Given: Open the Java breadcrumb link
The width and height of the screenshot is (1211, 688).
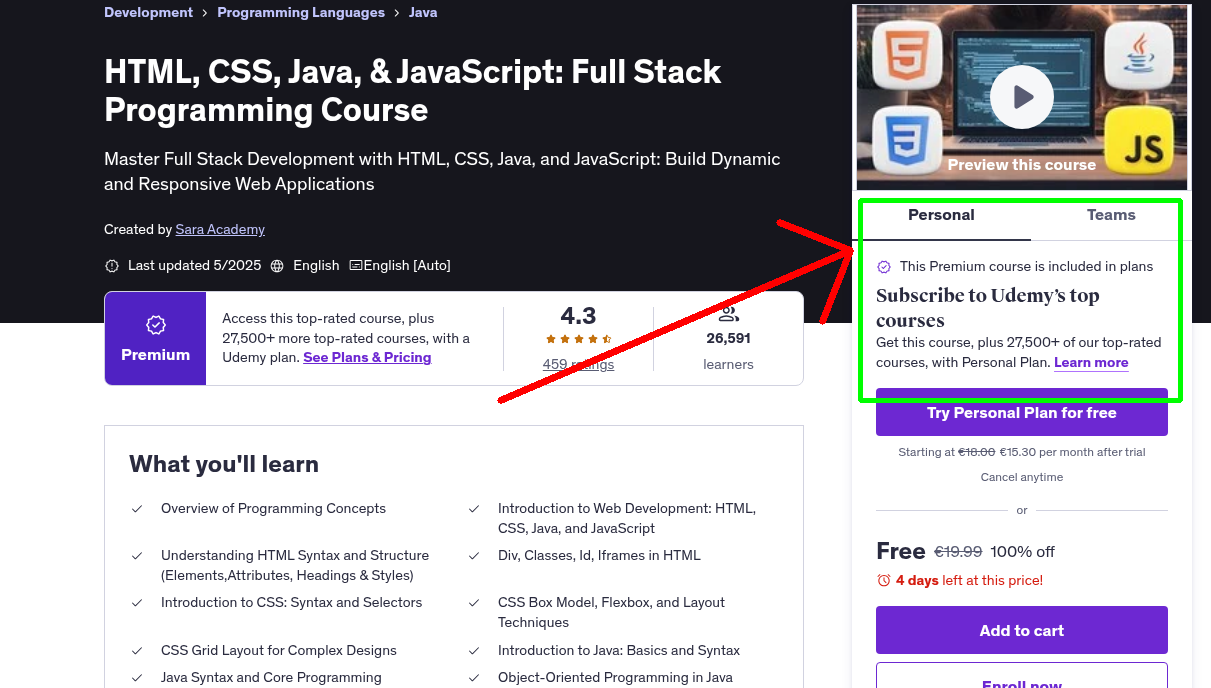Looking at the screenshot, I should pos(423,13).
